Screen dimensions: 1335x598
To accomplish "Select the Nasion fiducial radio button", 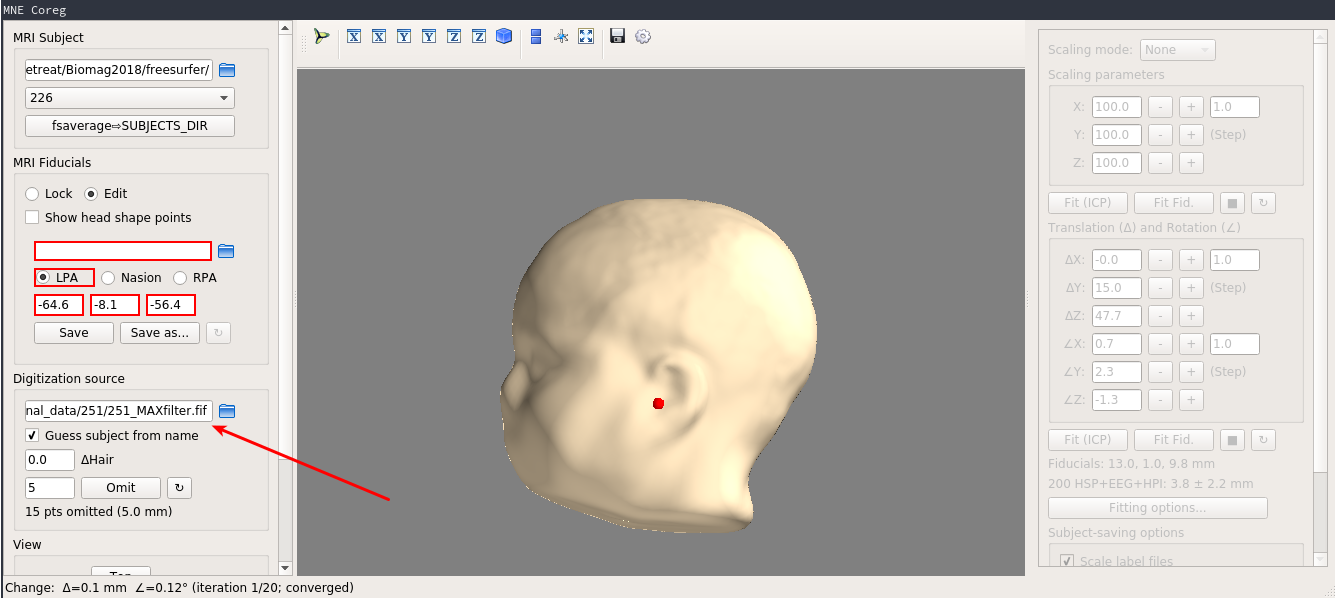I will (x=108, y=278).
